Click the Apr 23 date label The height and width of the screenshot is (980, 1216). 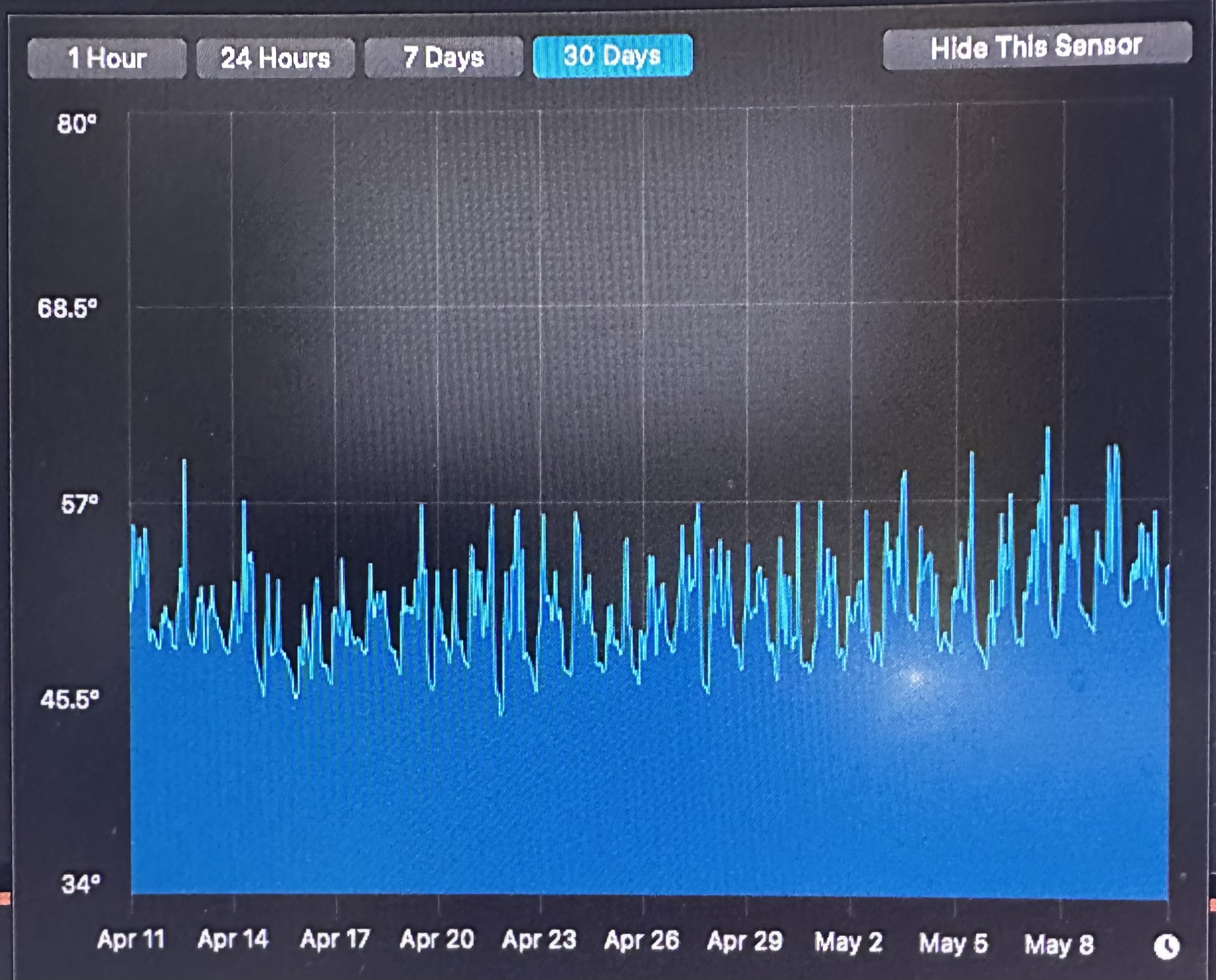pyautogui.click(x=539, y=941)
